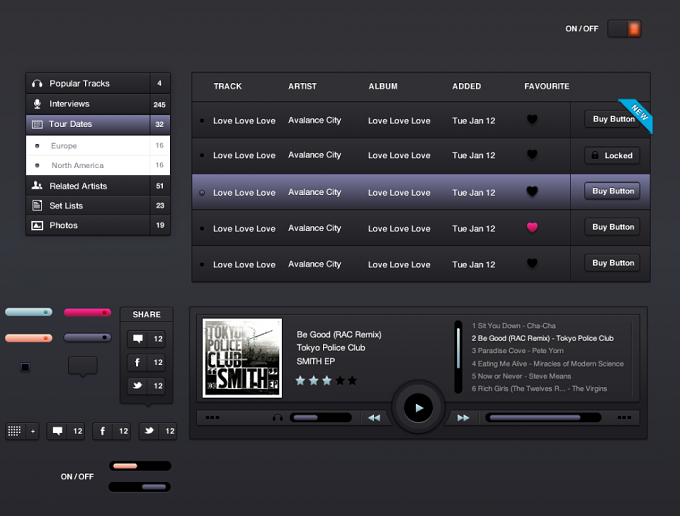Image resolution: width=680 pixels, height=516 pixels.
Task: Click the pink favourite heart icon
Action: (x=532, y=227)
